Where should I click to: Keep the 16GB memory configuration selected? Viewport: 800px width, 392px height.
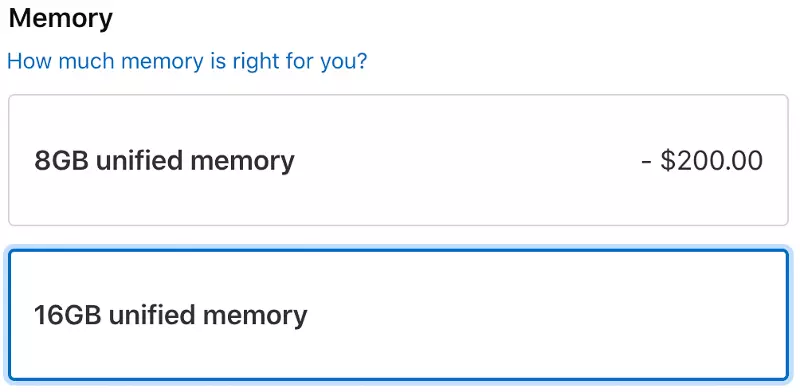[398, 315]
